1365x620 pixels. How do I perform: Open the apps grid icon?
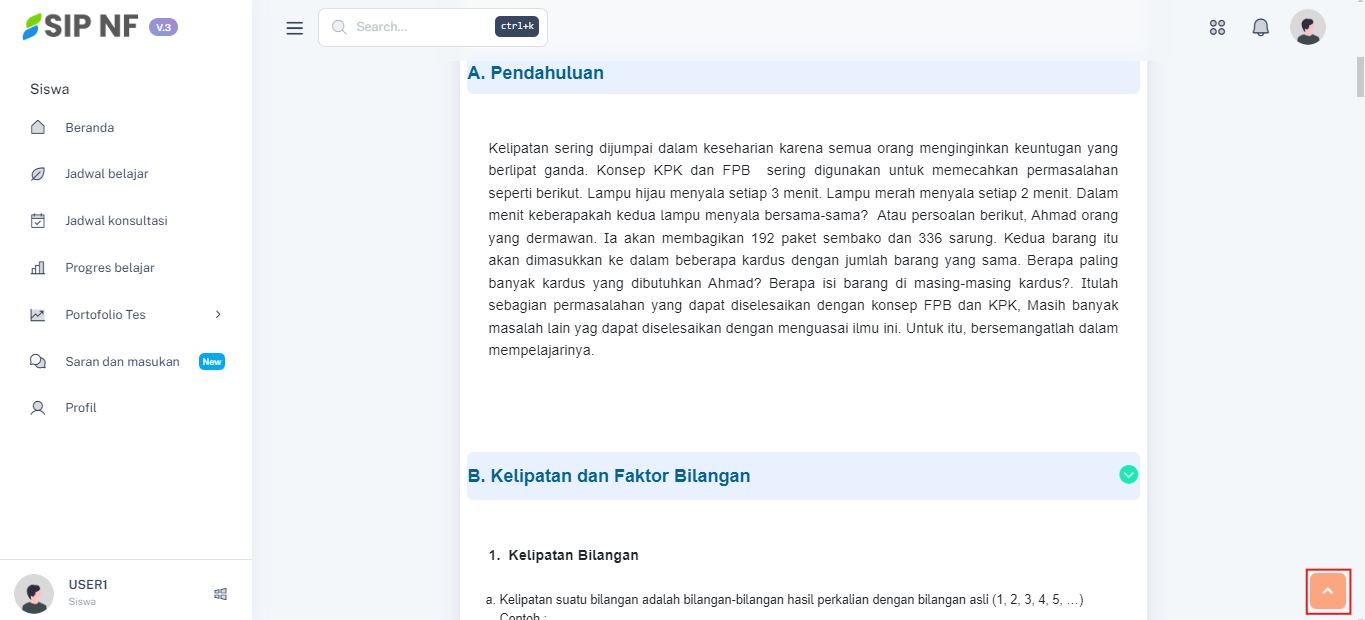coord(1217,28)
